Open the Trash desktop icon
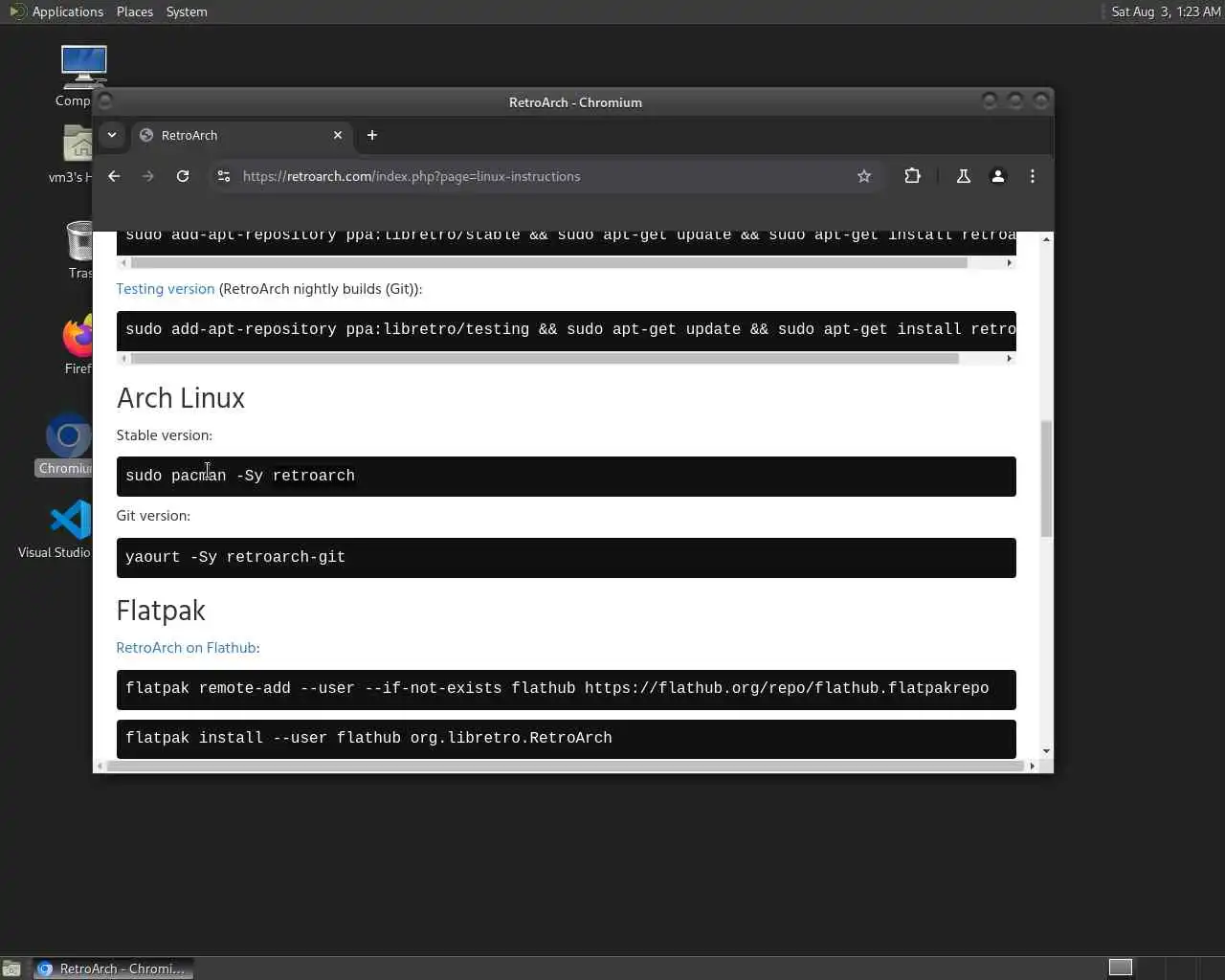Viewport: 1225px width, 980px height. point(80,250)
